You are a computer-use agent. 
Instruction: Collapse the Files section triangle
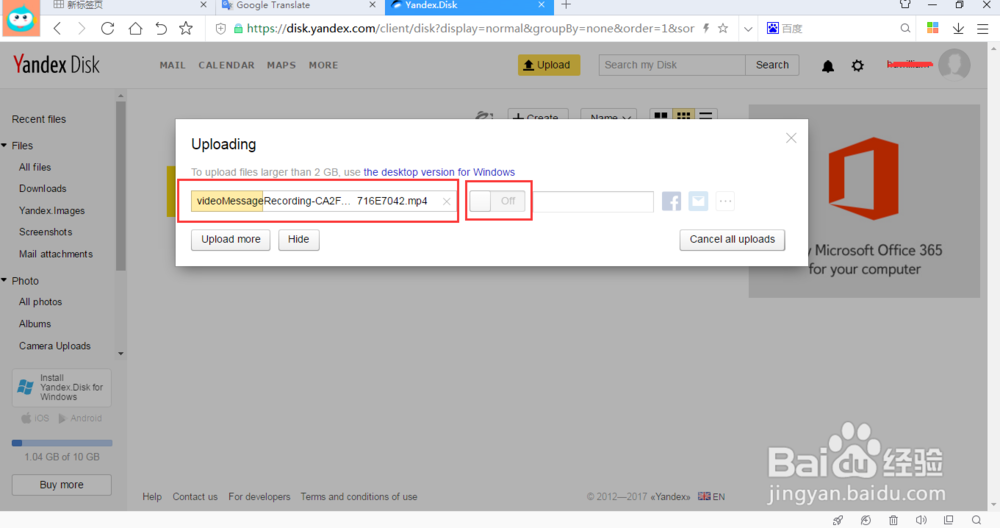click(4, 145)
